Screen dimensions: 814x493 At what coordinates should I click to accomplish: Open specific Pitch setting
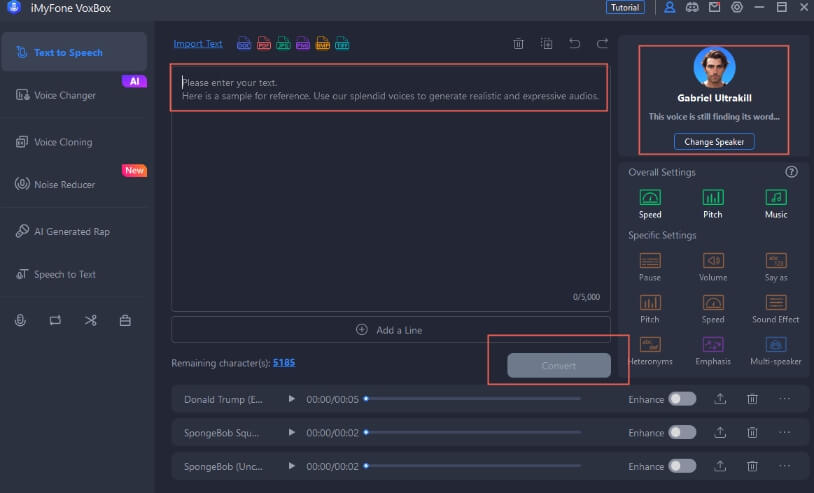650,309
